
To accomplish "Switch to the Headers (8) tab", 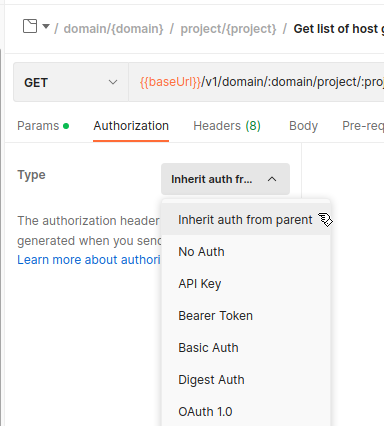I will pos(227,126).
